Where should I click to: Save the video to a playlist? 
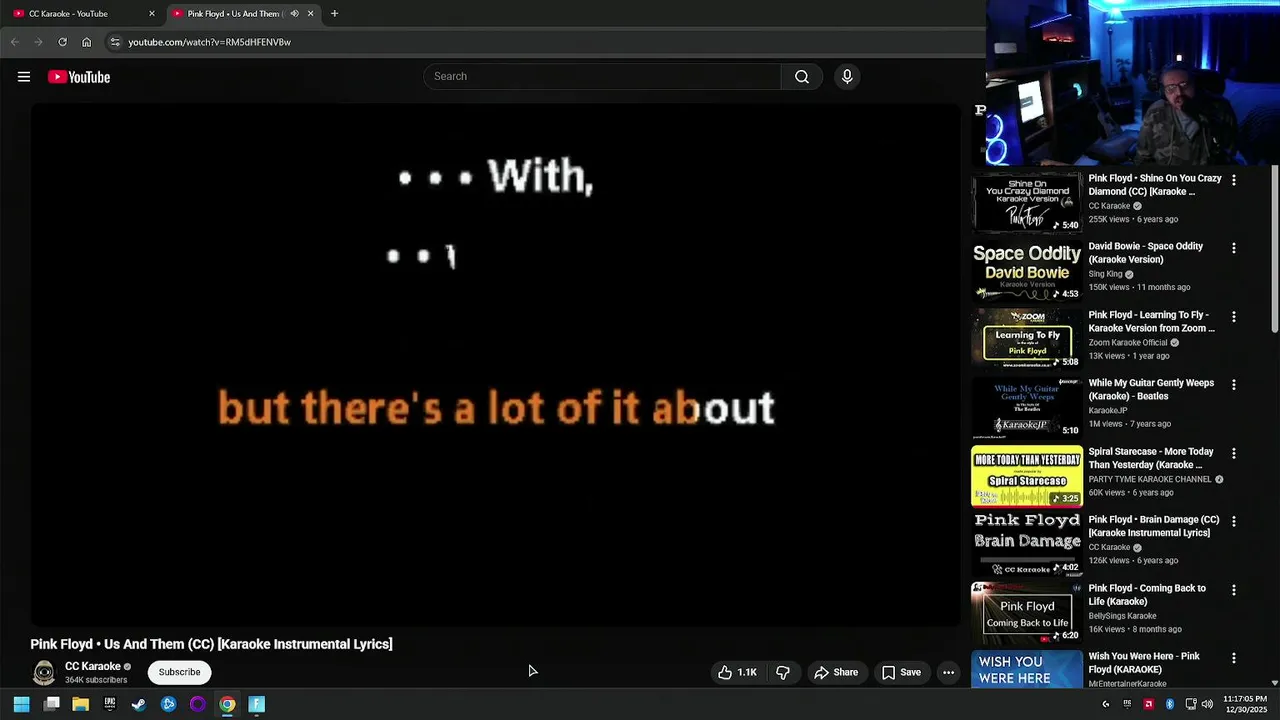[x=901, y=673]
